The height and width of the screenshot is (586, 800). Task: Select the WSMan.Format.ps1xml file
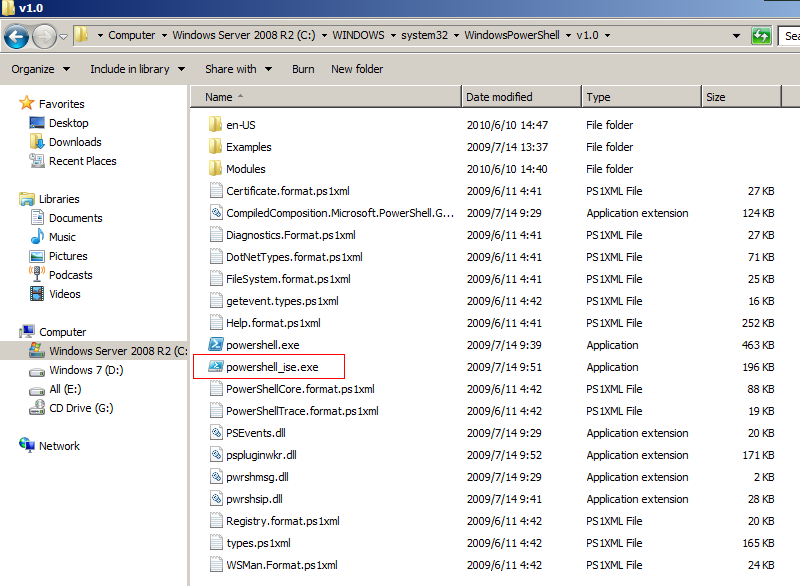click(282, 565)
